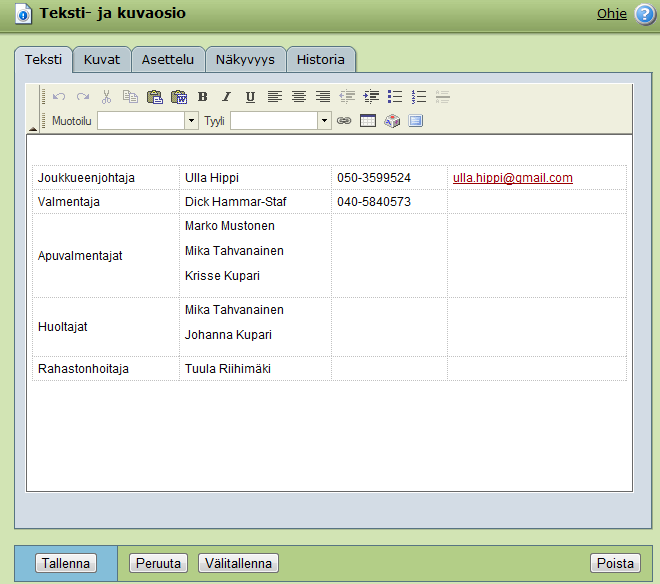Toggle underline formatting
Image resolution: width=660 pixels, height=584 pixels.
(x=250, y=97)
